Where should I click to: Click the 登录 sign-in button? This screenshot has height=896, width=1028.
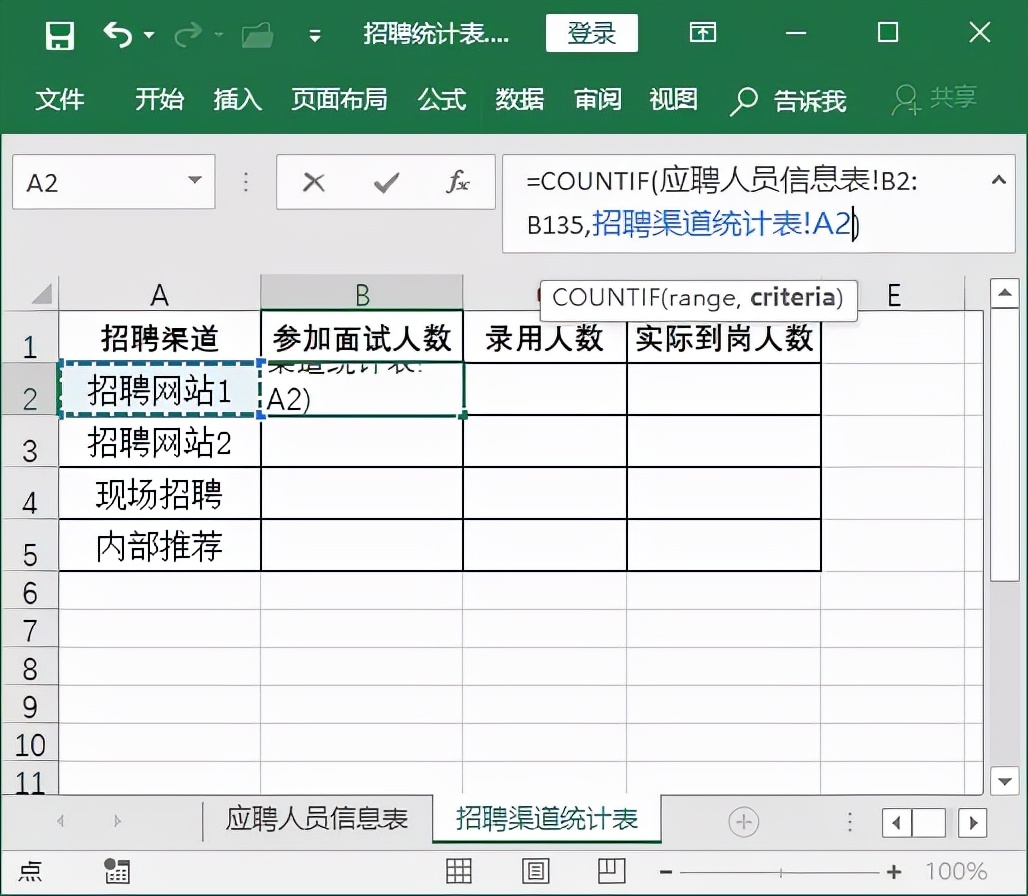tap(591, 33)
